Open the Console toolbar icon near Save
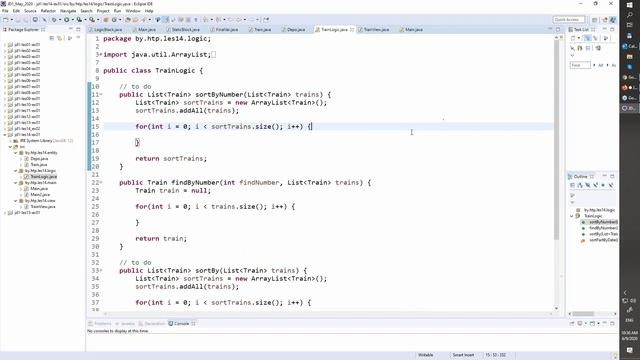 [35, 20]
